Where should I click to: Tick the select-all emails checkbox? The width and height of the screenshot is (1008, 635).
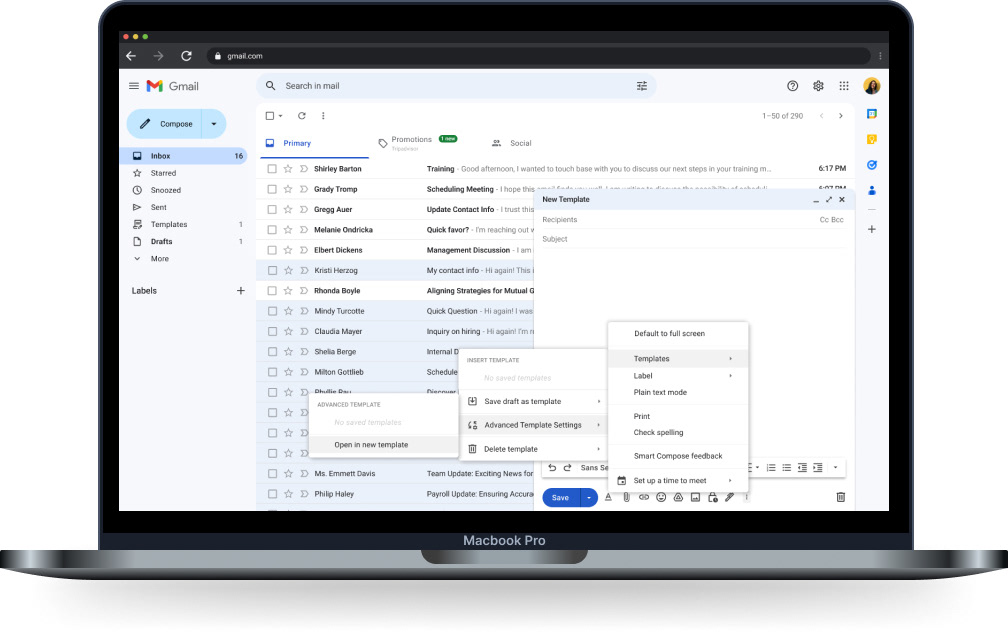[270, 116]
